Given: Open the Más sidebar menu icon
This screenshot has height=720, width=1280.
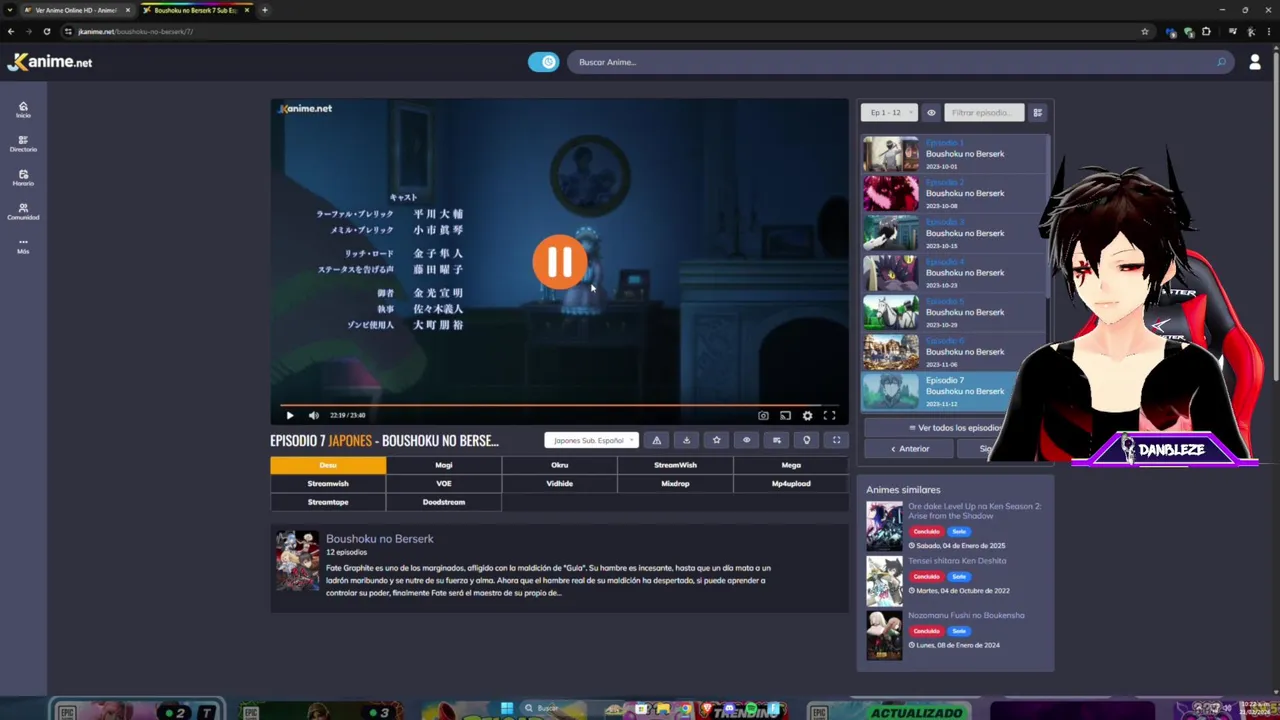Looking at the screenshot, I should [23, 245].
